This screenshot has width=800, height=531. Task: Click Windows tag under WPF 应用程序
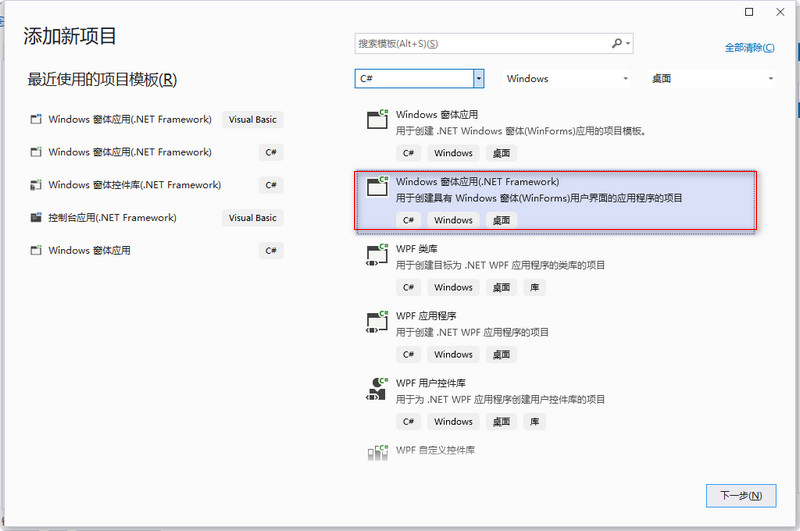pyautogui.click(x=453, y=355)
